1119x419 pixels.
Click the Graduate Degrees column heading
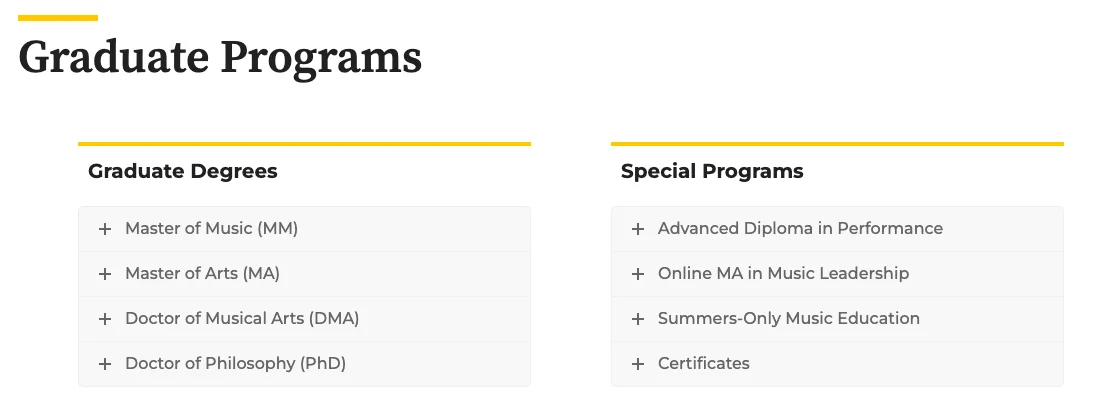(183, 171)
